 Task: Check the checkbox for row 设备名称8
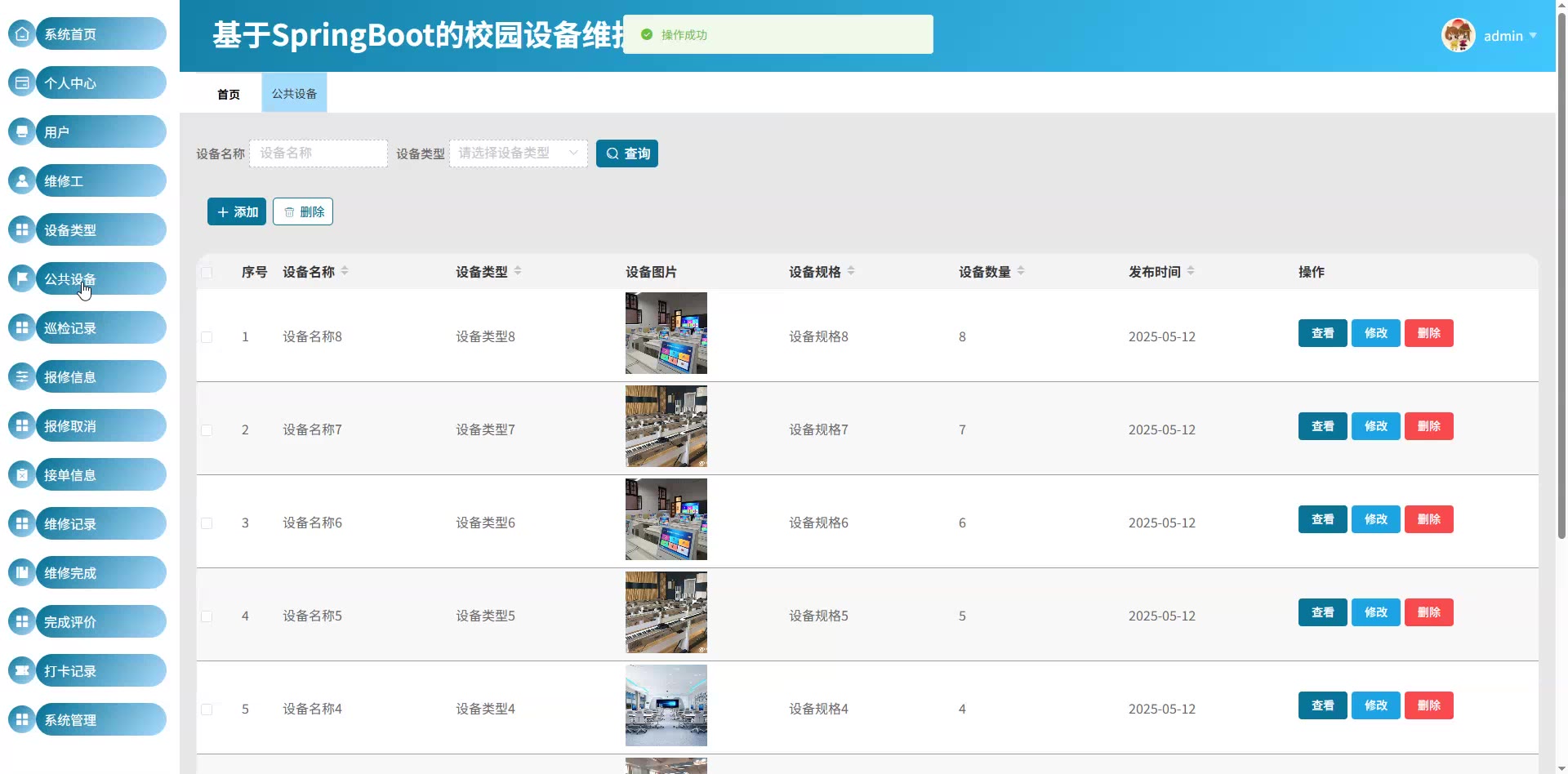tap(207, 337)
